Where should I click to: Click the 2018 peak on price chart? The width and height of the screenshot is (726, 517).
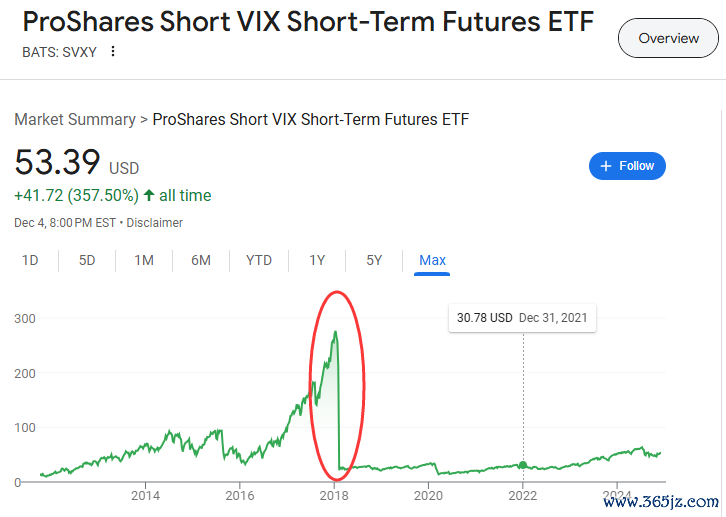point(336,333)
